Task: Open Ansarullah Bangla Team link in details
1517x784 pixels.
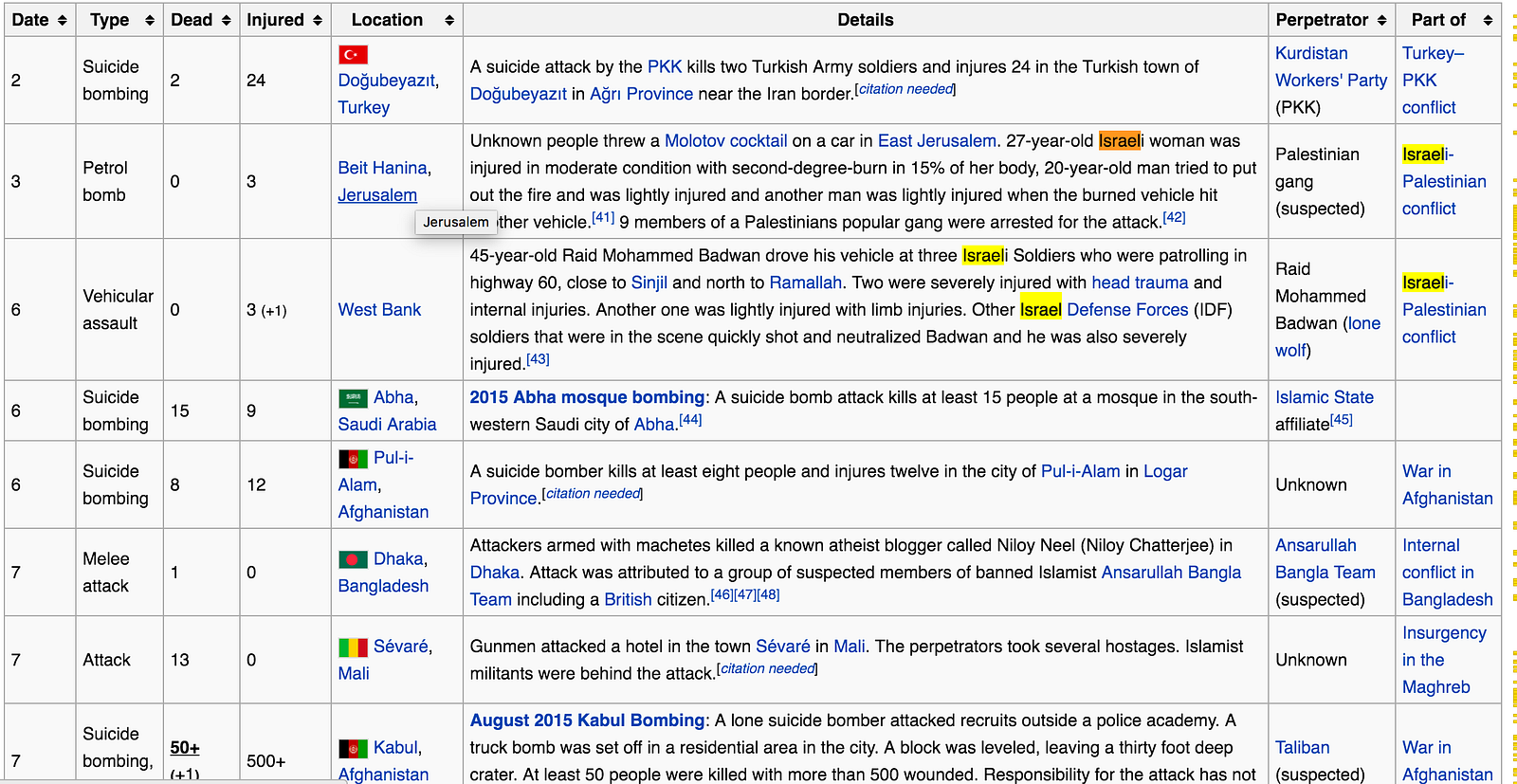Action: click(x=855, y=586)
